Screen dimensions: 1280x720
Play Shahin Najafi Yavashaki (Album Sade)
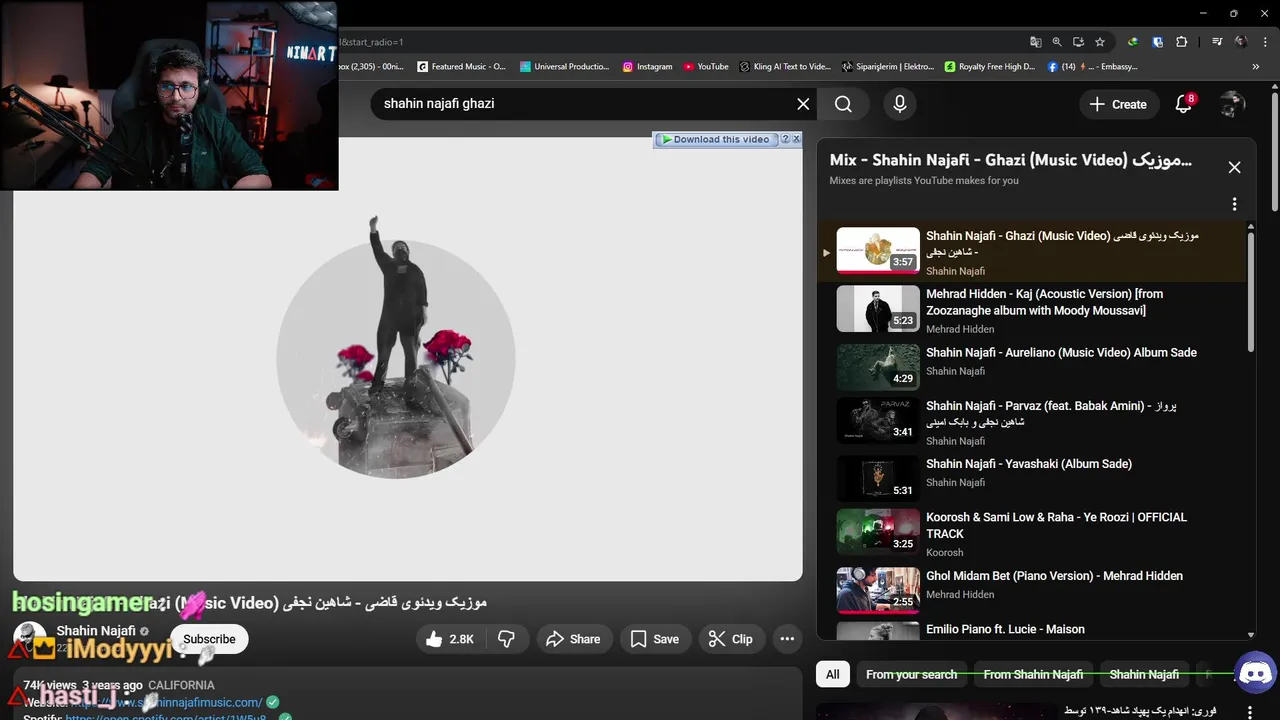1030,478
